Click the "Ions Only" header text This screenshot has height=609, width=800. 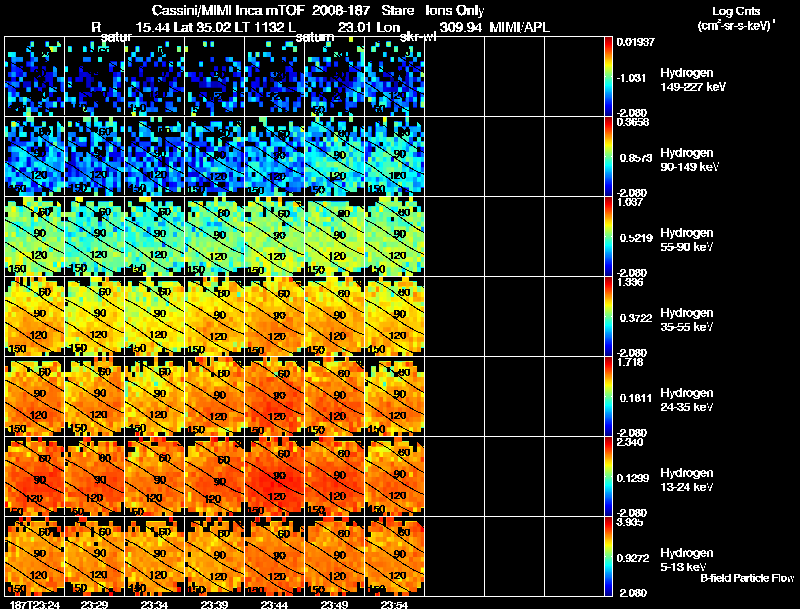point(455,10)
